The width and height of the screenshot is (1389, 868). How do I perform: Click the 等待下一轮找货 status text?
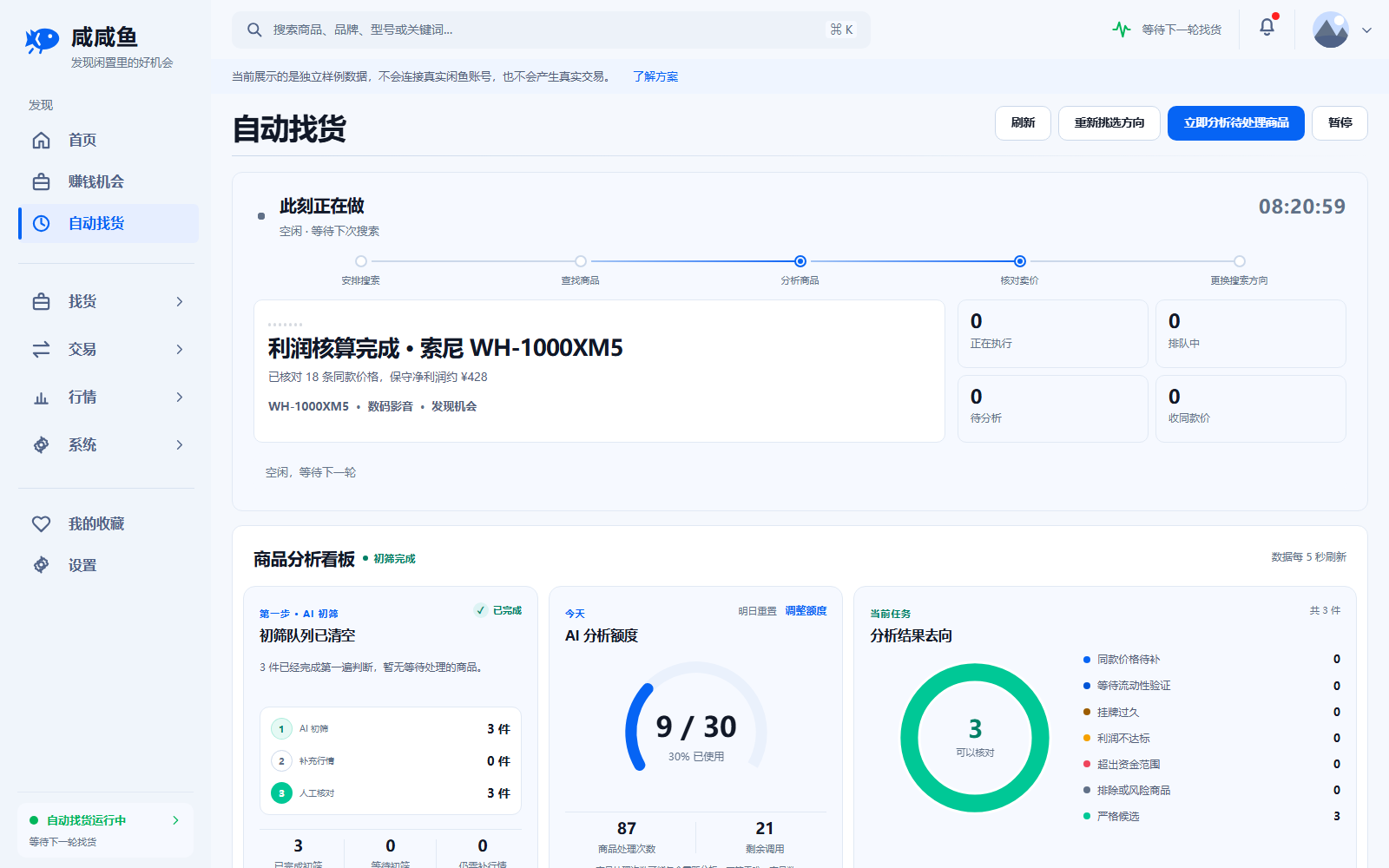(1182, 30)
